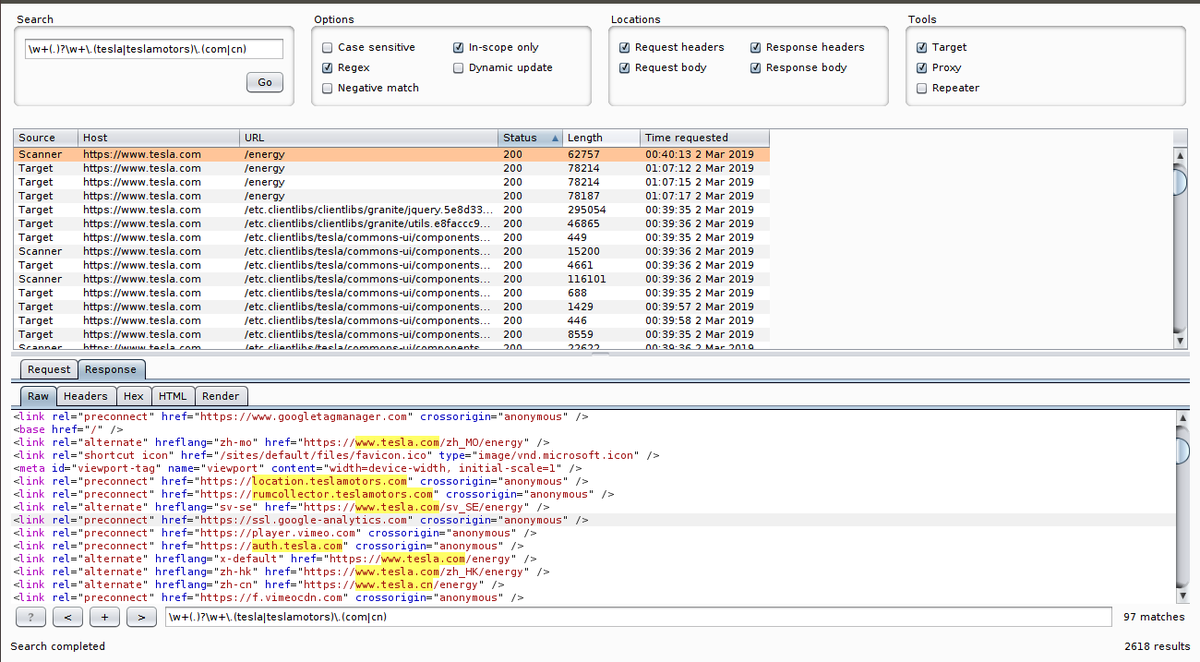Select the Raw view tab

[38, 396]
